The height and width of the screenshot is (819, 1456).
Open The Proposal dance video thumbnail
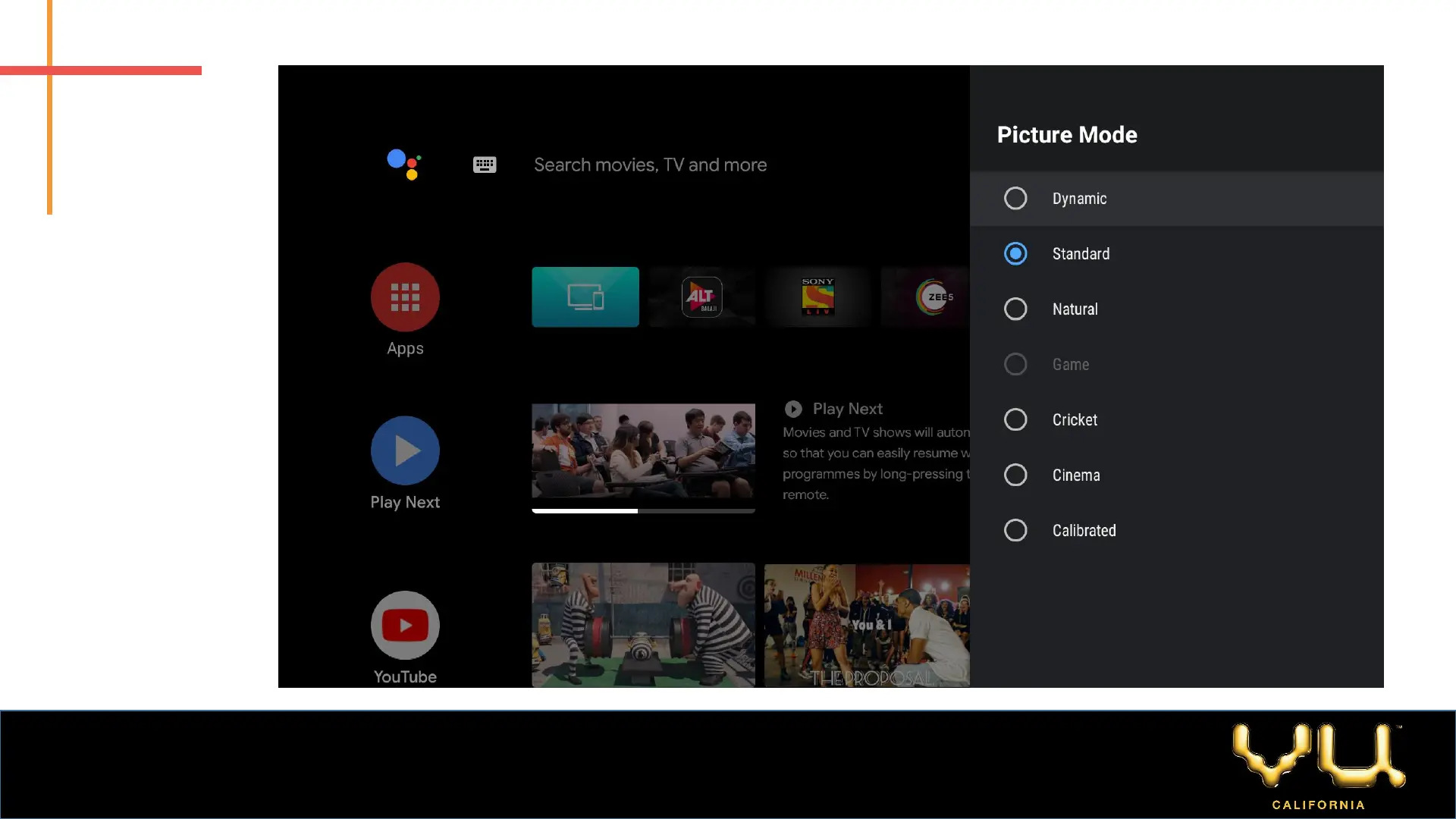[x=866, y=624]
